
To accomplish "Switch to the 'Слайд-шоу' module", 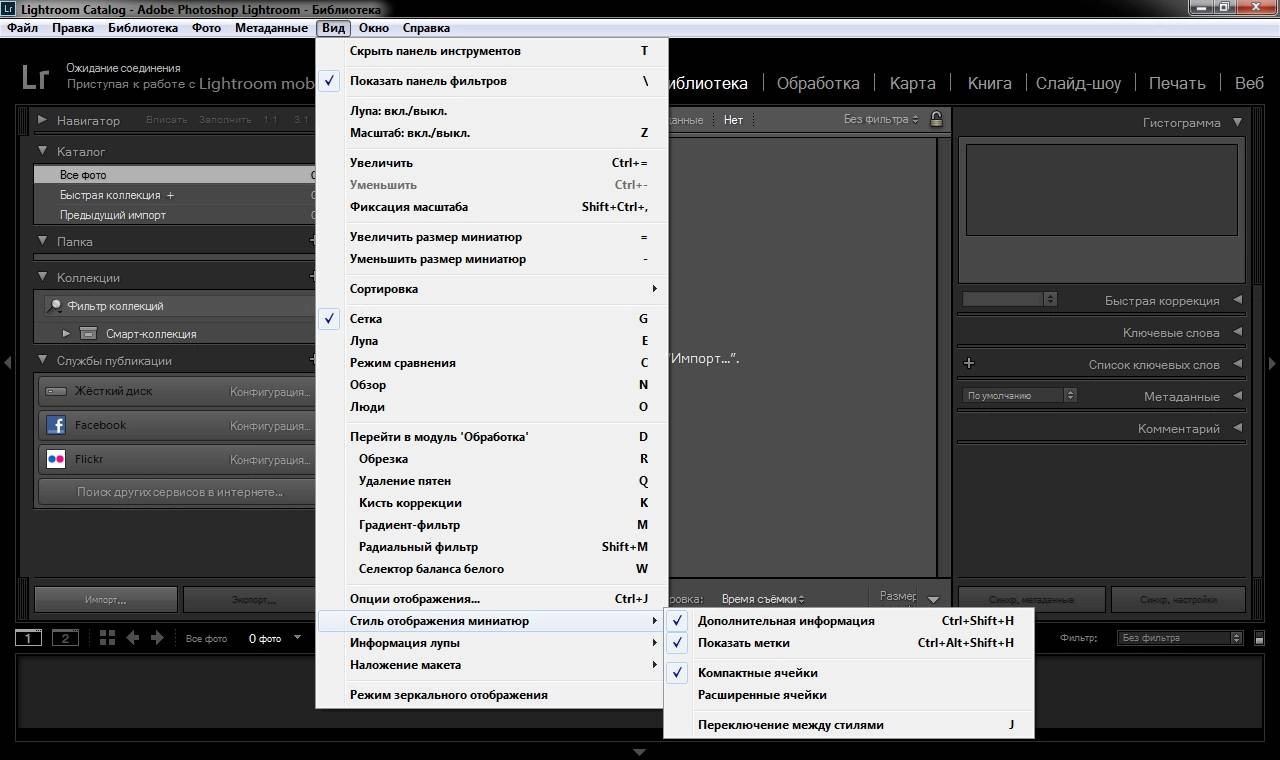I will pos(1078,83).
